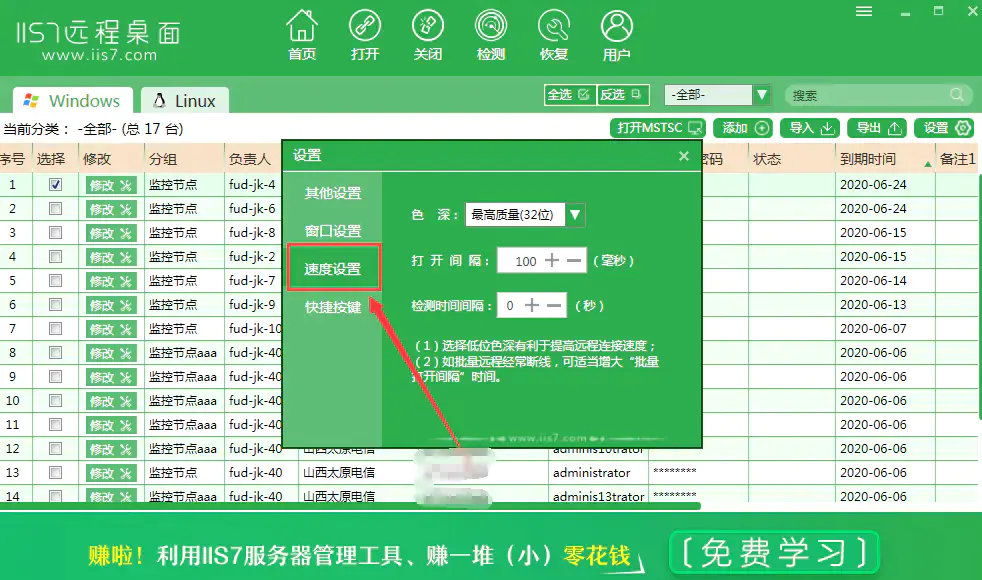
Task: Expand the -全部- category dropdown
Action: [762, 95]
